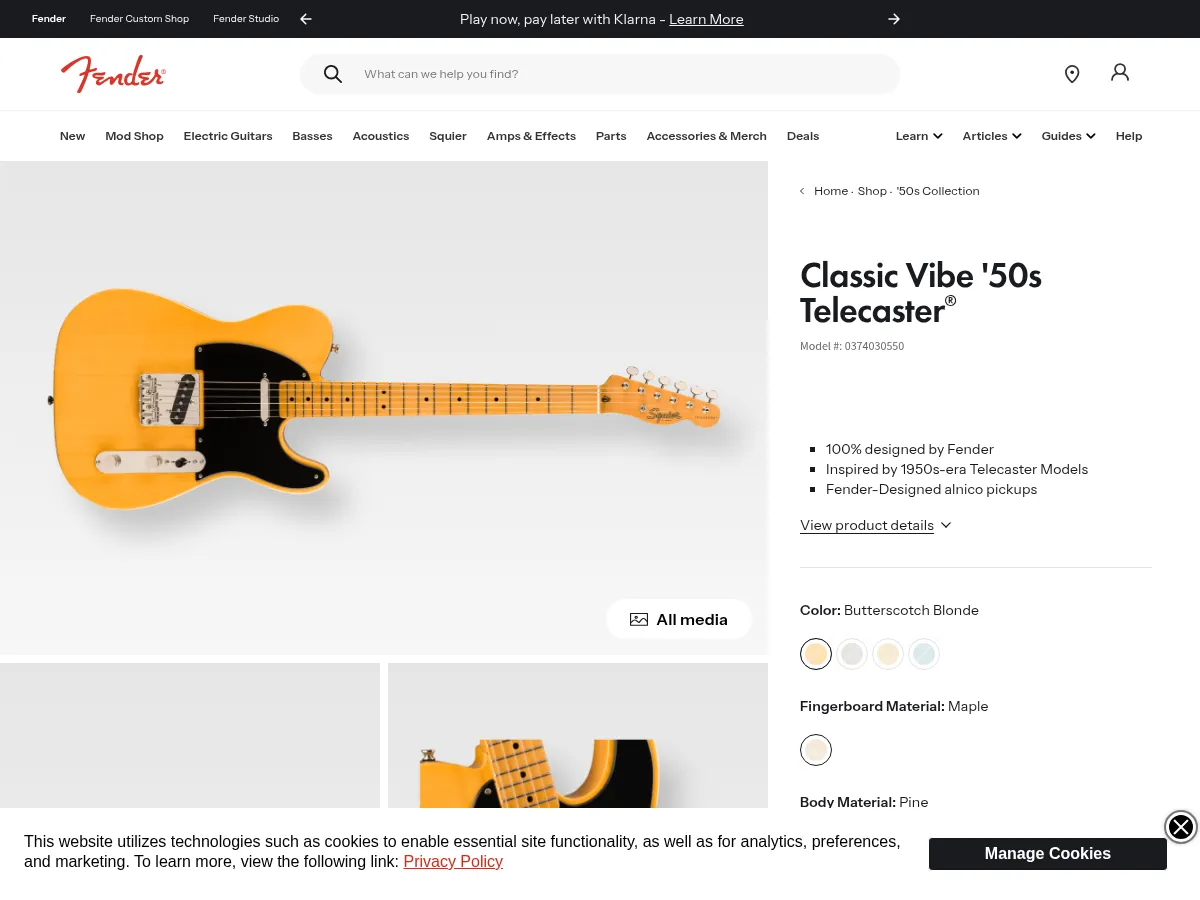Open the store locator pin icon
The height and width of the screenshot is (900, 1200).
coord(1072,74)
